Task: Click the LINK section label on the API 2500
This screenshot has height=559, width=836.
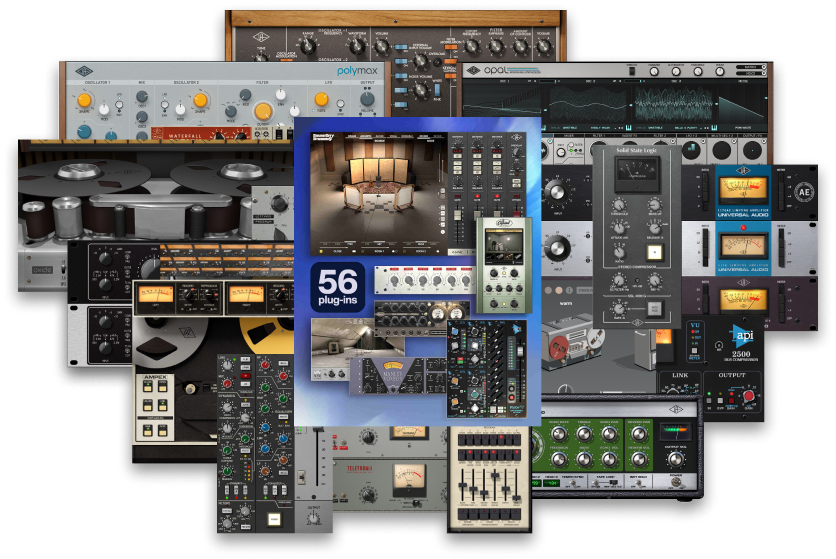Action: tap(680, 375)
